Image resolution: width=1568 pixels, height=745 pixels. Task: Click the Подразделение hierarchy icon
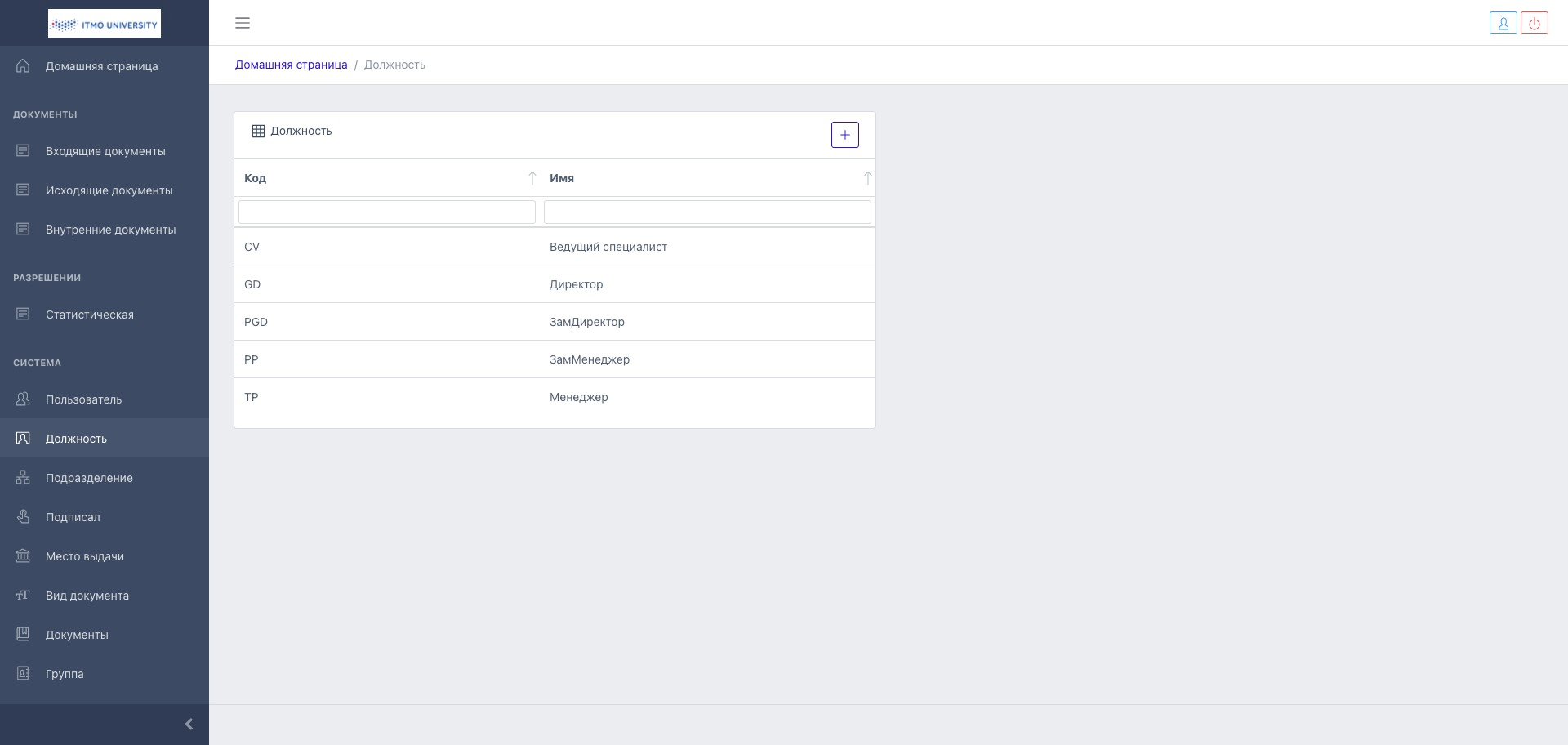(x=23, y=478)
